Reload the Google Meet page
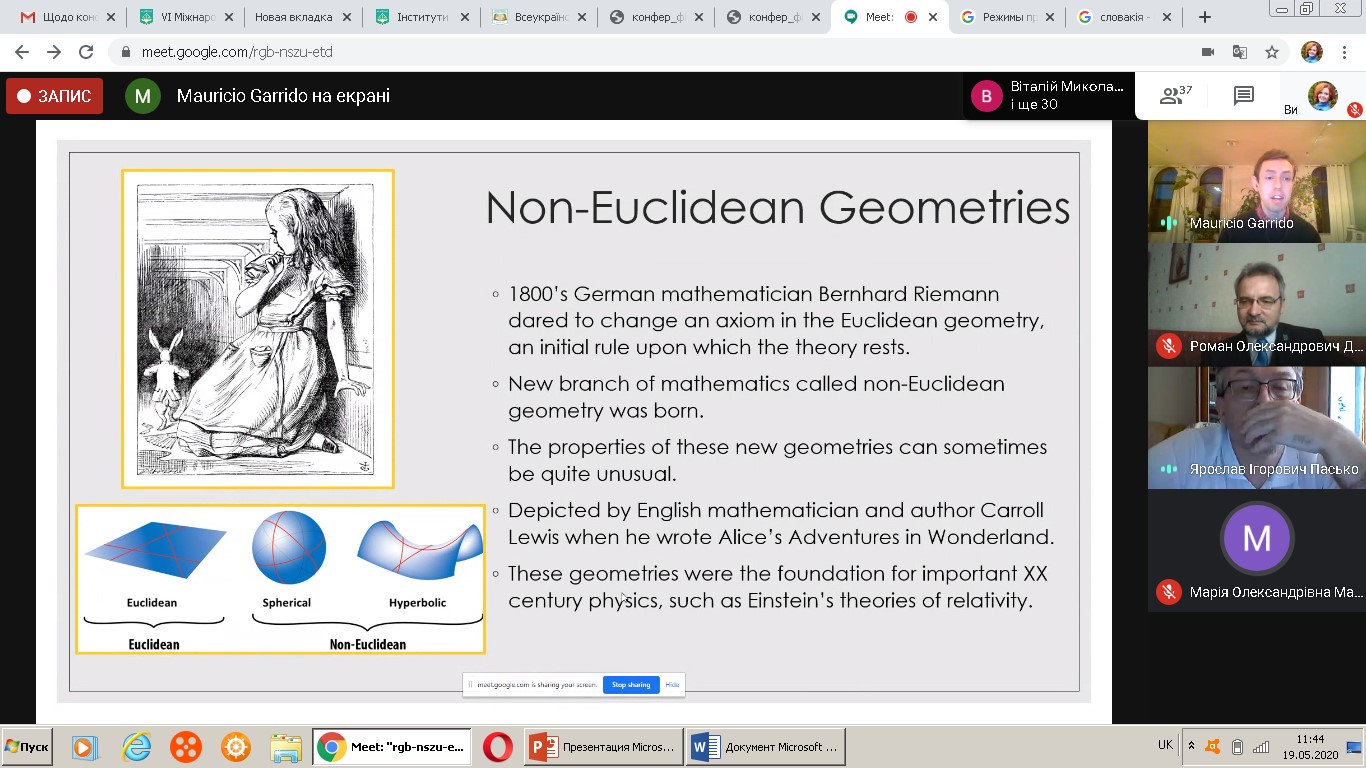 (86, 52)
